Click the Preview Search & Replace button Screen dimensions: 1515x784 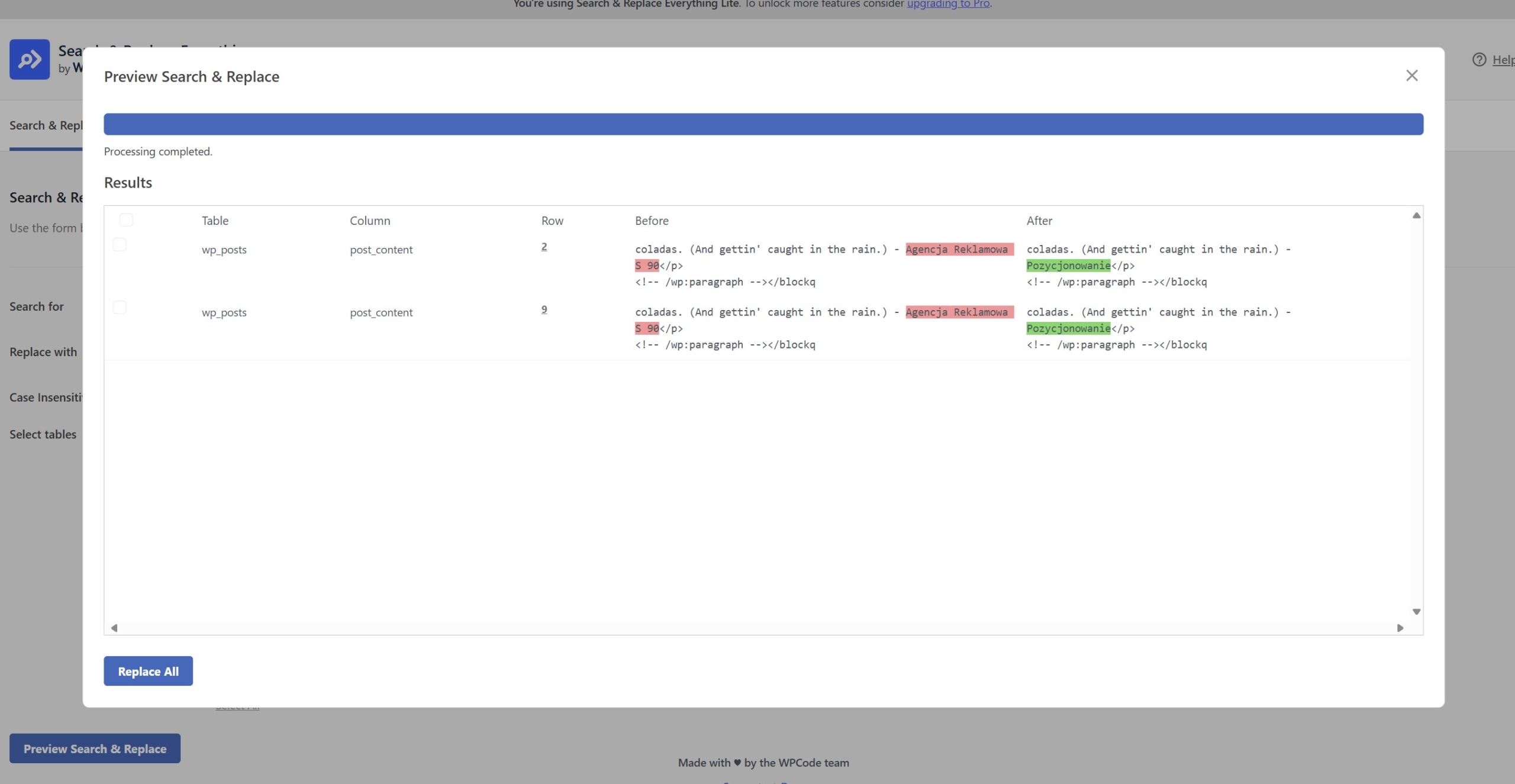click(95, 748)
